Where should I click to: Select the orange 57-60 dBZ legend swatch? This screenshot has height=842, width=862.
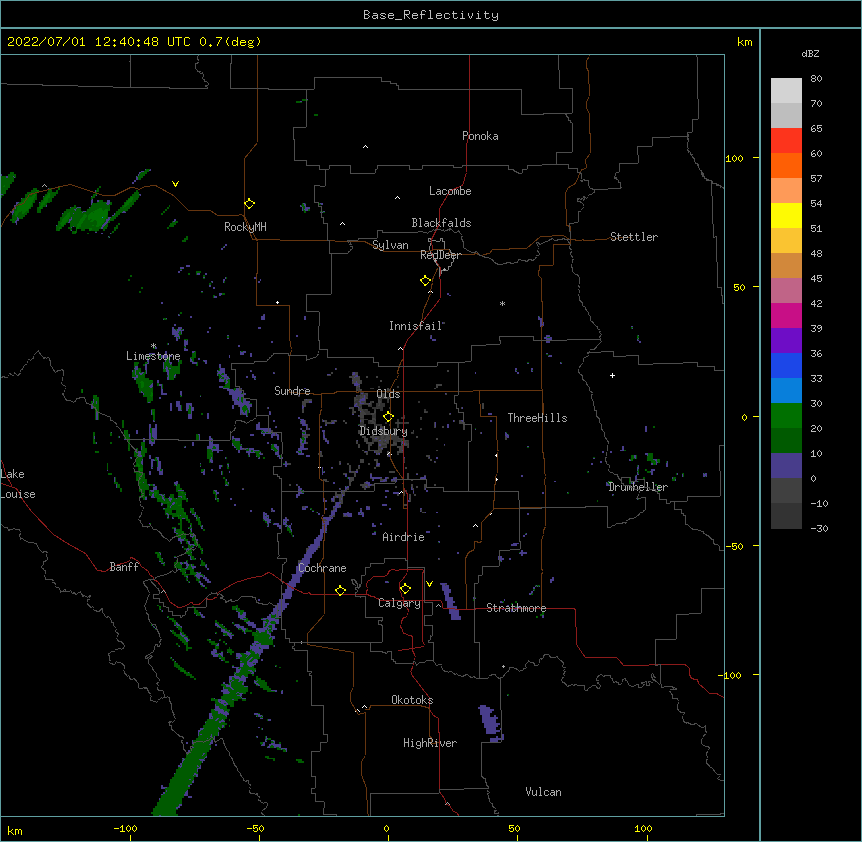[786, 165]
